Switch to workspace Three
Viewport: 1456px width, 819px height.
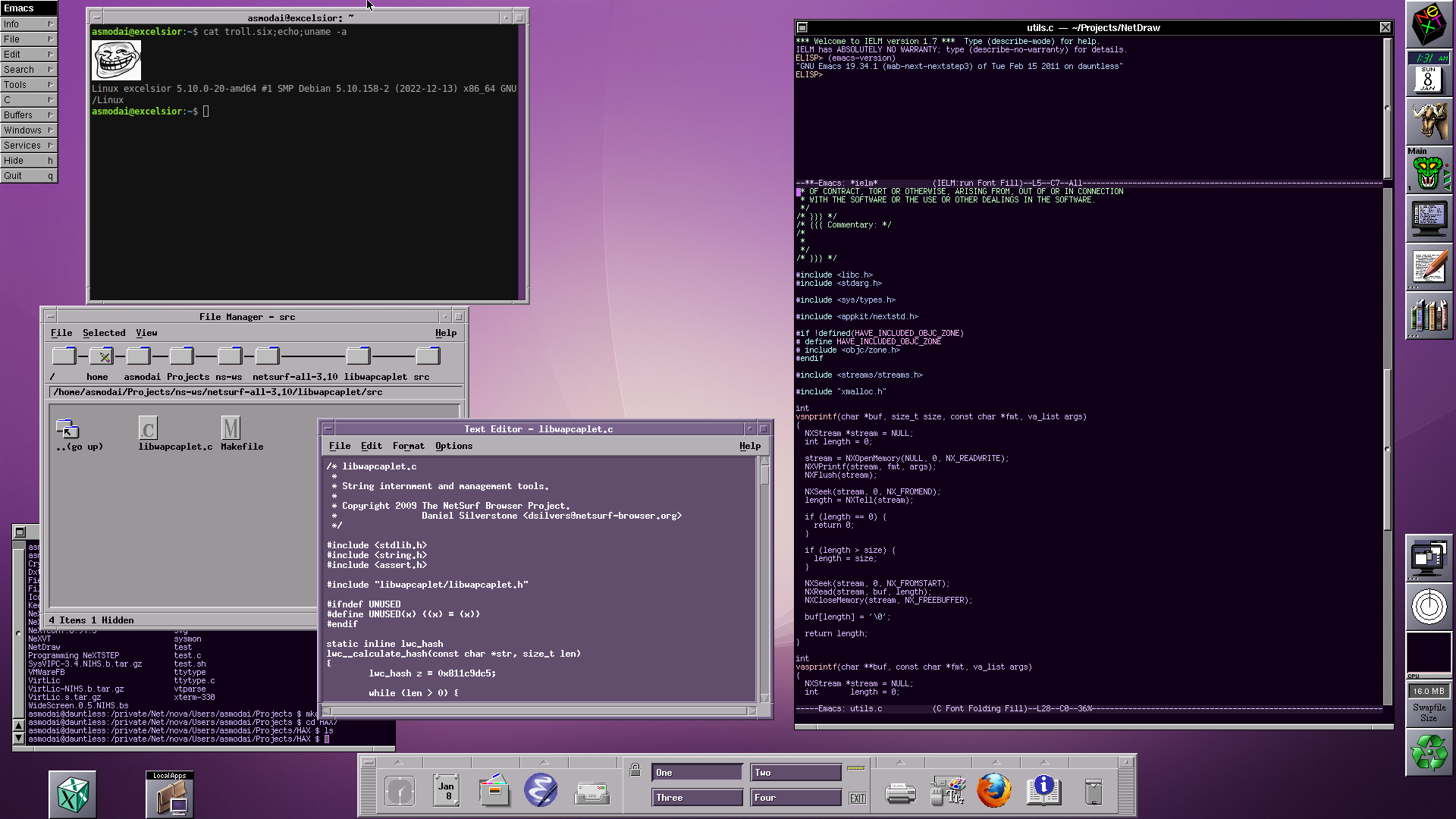(697, 798)
